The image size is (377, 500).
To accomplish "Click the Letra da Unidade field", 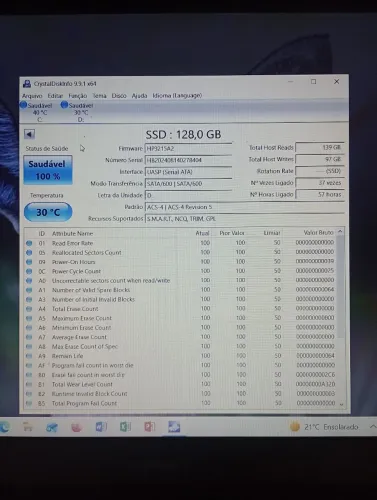I will tap(188, 195).
